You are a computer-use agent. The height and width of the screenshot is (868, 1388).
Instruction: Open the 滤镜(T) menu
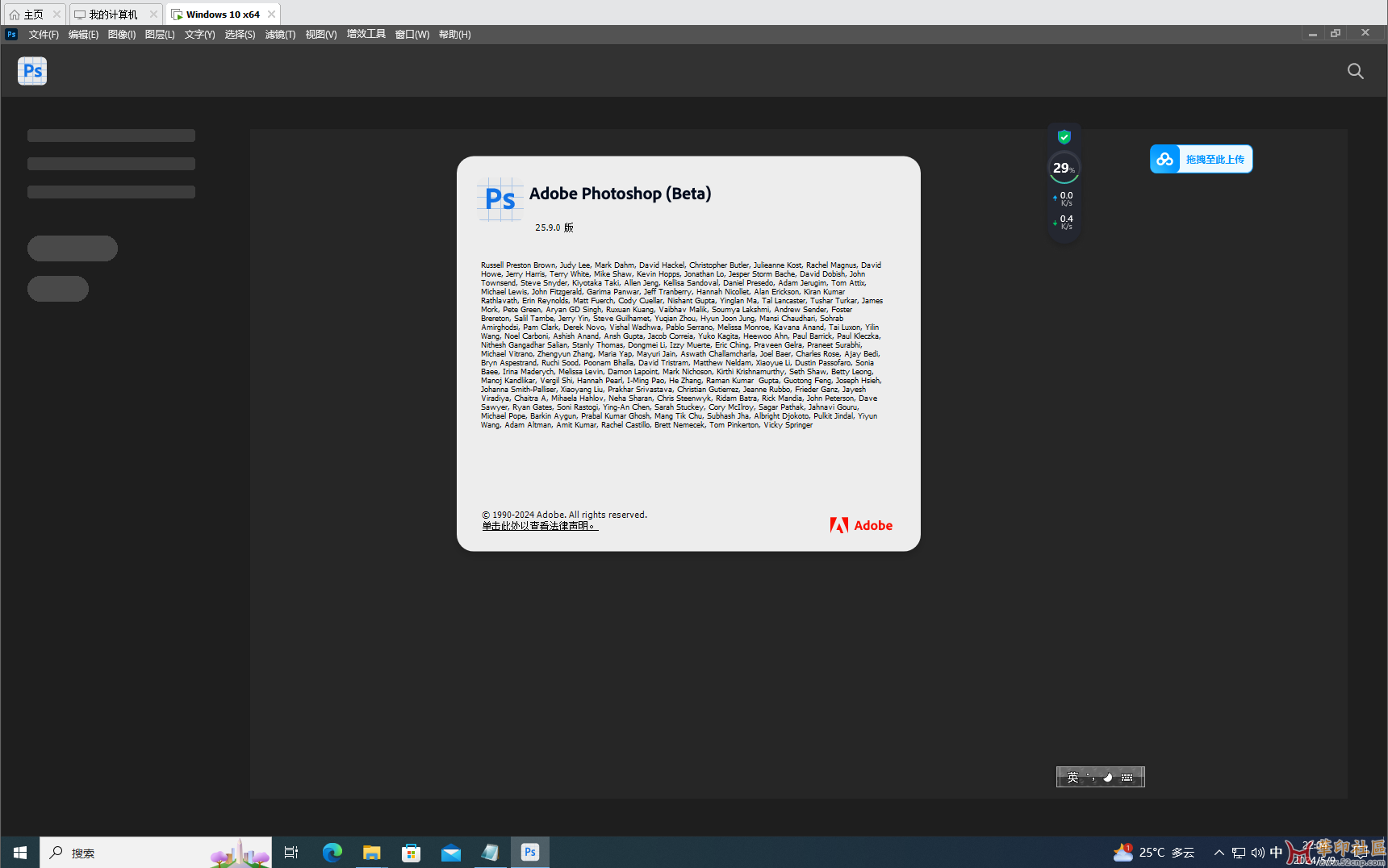pyautogui.click(x=280, y=35)
